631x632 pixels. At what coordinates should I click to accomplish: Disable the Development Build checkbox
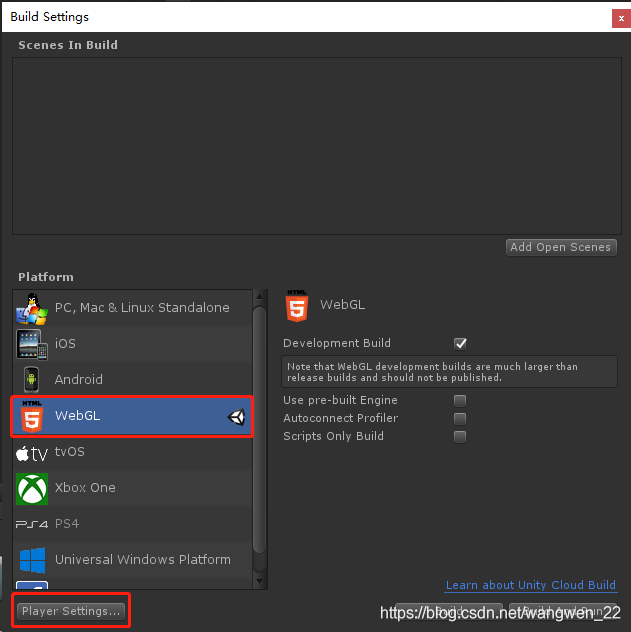pyautogui.click(x=460, y=343)
